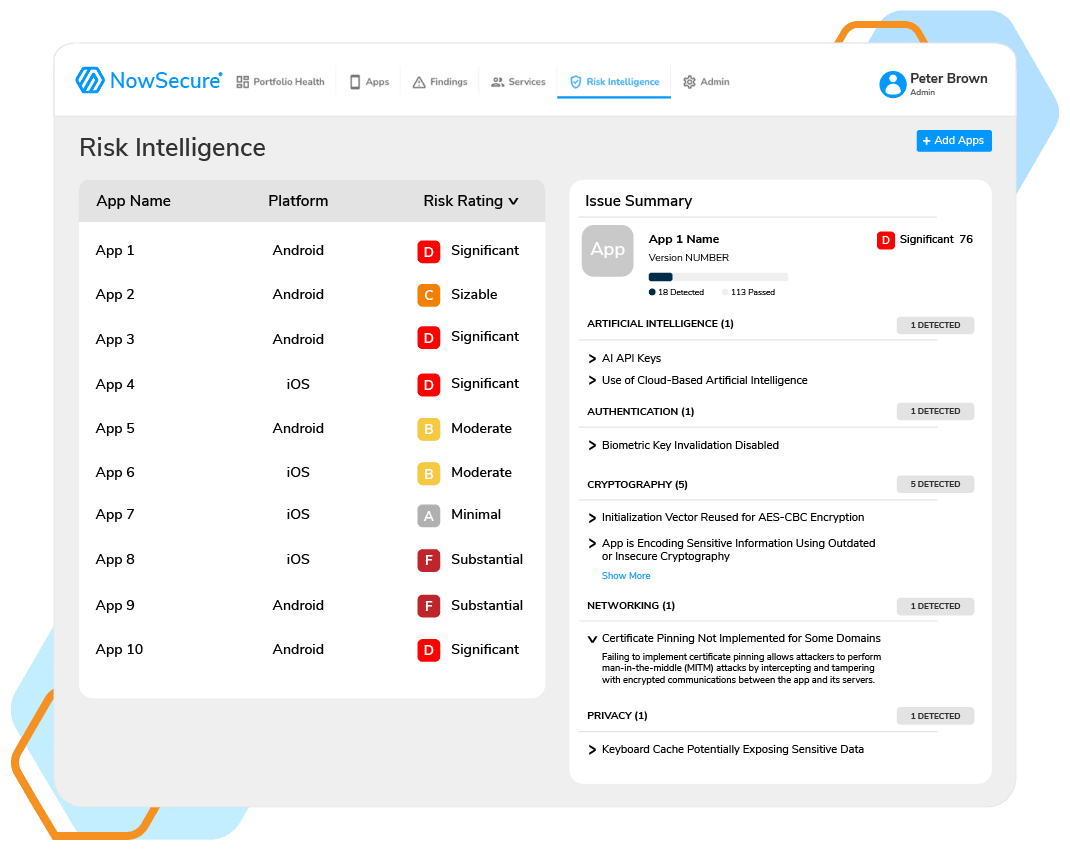Click the 113 Passed legend label
The image size is (1070, 850).
click(753, 292)
